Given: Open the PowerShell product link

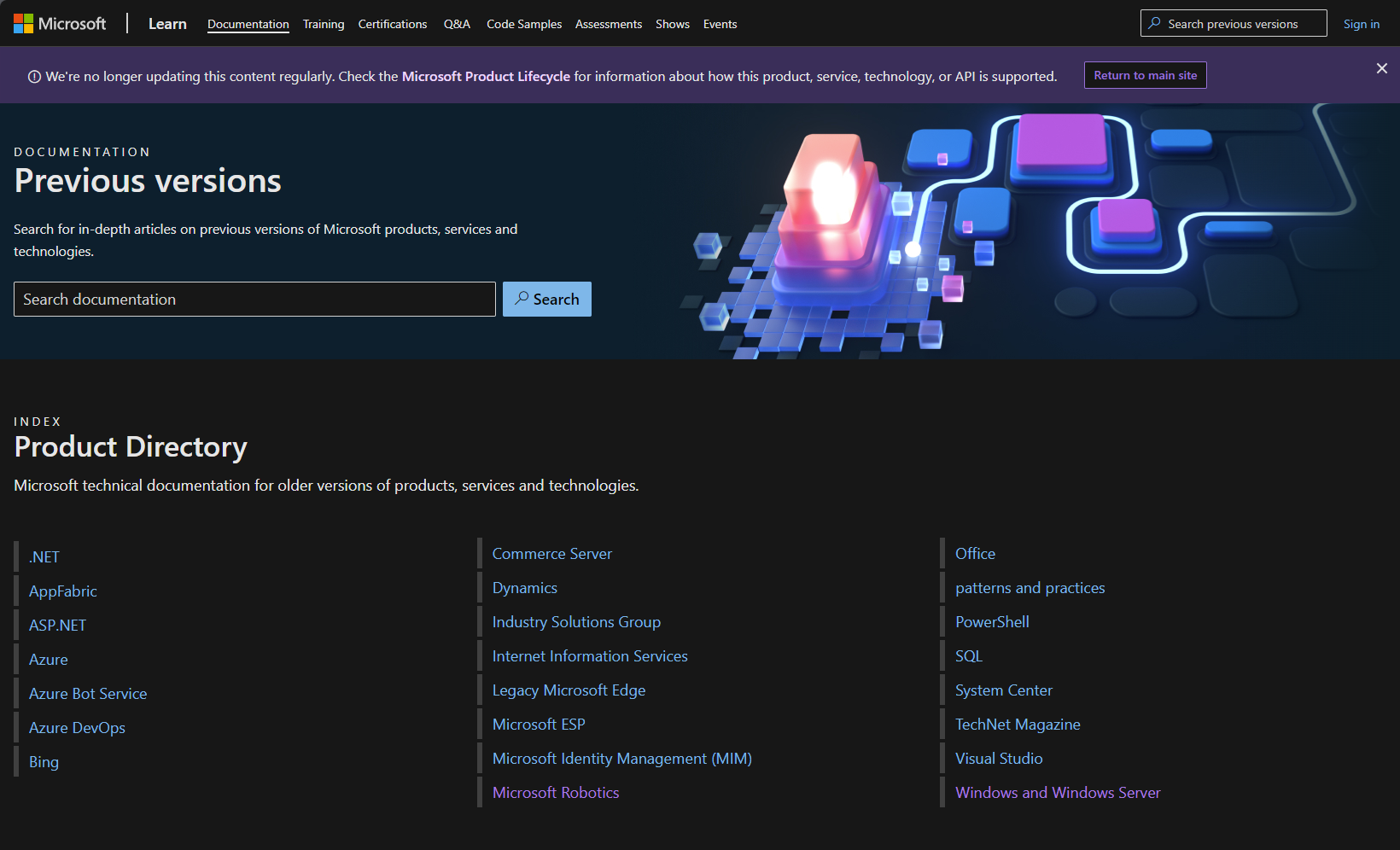Looking at the screenshot, I should coord(992,622).
